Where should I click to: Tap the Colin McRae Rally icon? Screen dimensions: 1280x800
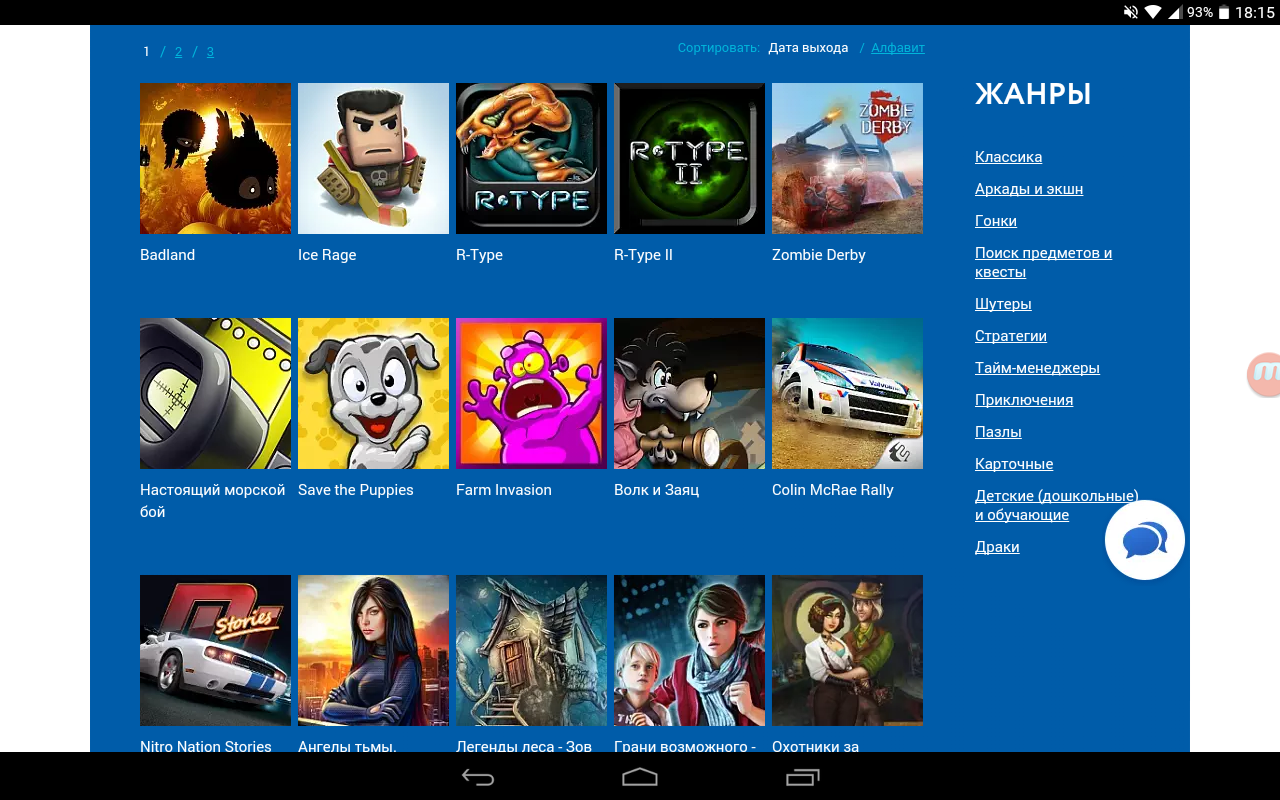pyautogui.click(x=847, y=393)
